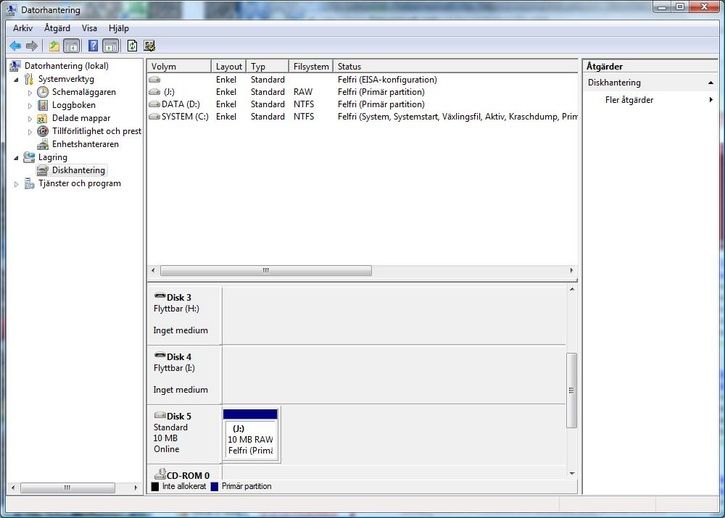This screenshot has width=725, height=518.
Task: Open the Hjälp menu
Action: pos(118,28)
